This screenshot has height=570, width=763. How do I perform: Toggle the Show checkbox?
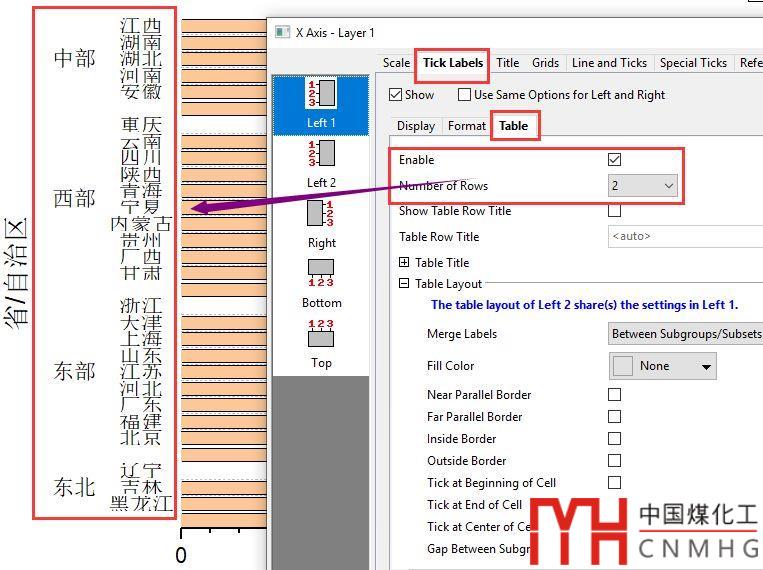395,95
